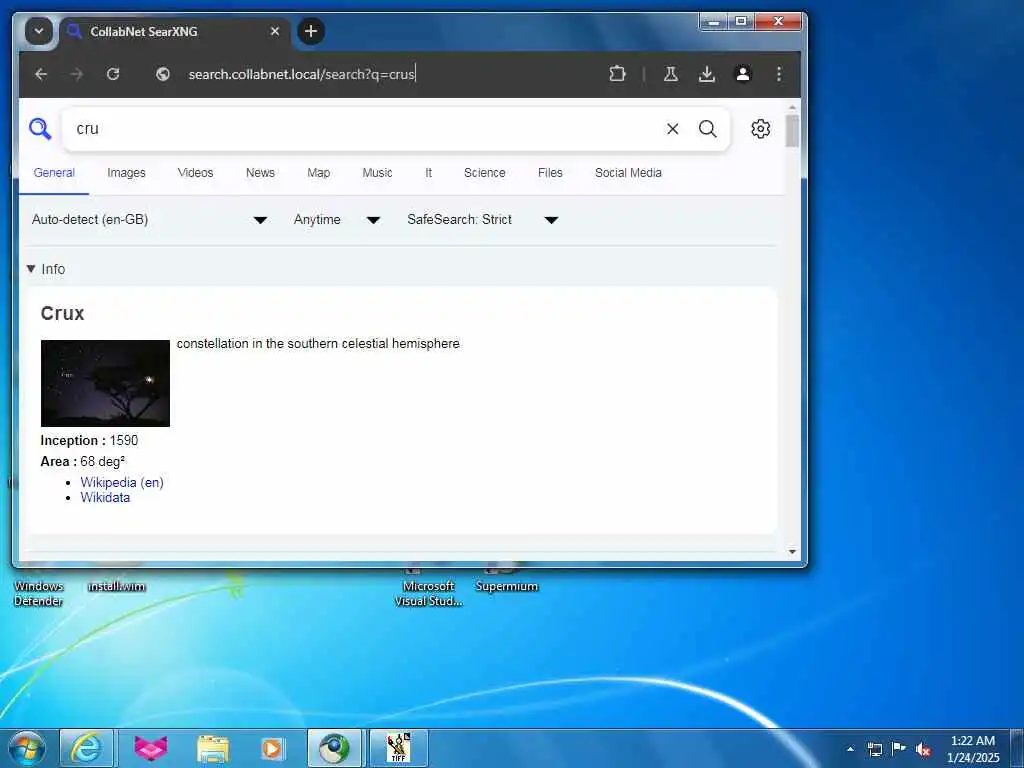Click the scrollbar down arrow

pos(792,552)
